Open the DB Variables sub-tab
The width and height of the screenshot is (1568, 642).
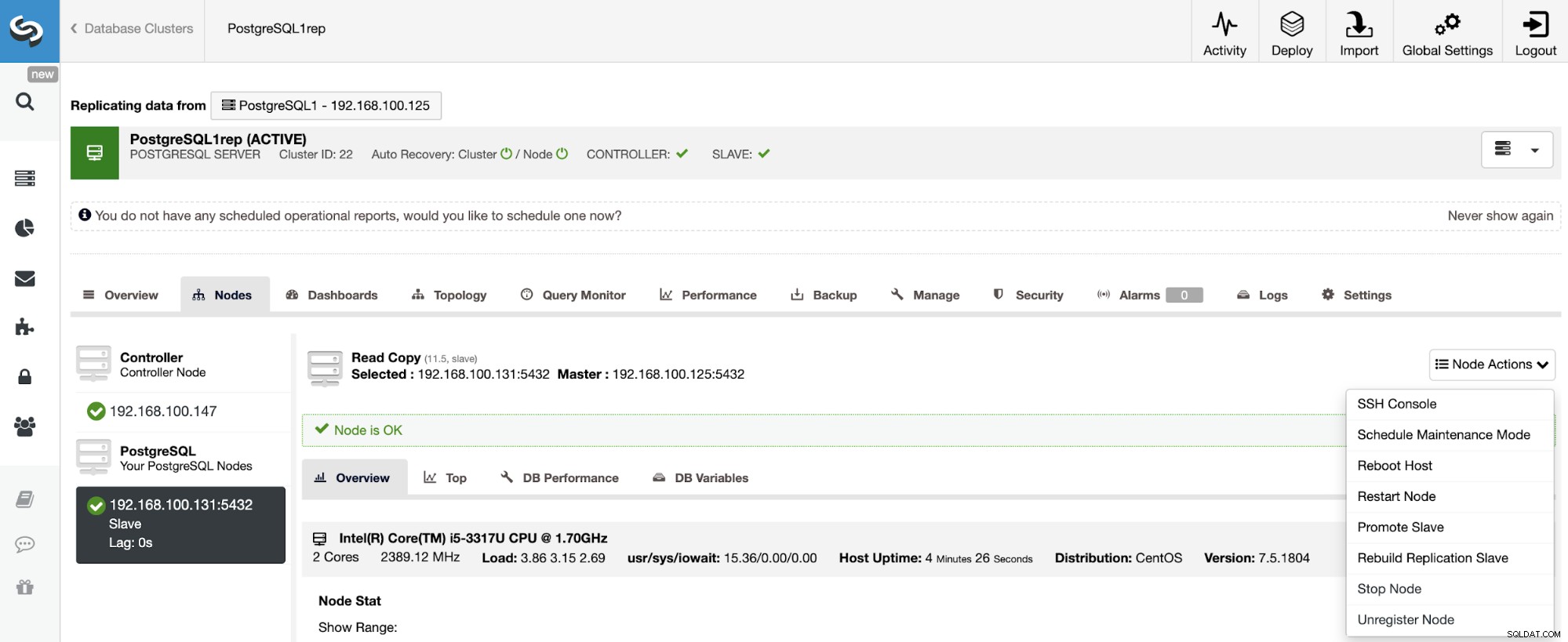coord(700,477)
